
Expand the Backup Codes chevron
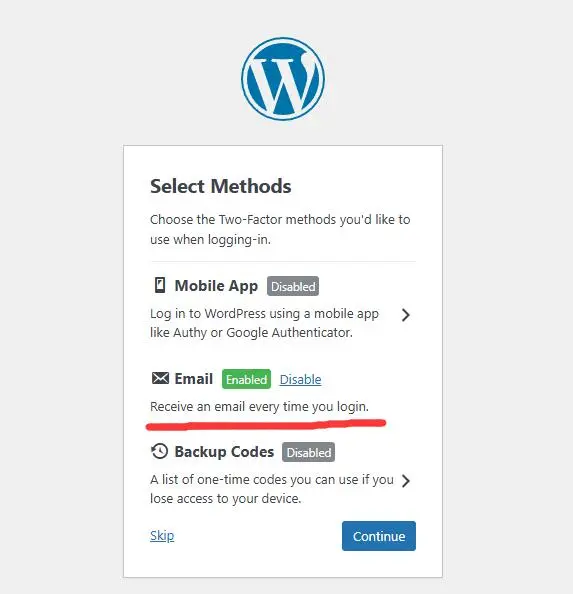[x=406, y=481]
